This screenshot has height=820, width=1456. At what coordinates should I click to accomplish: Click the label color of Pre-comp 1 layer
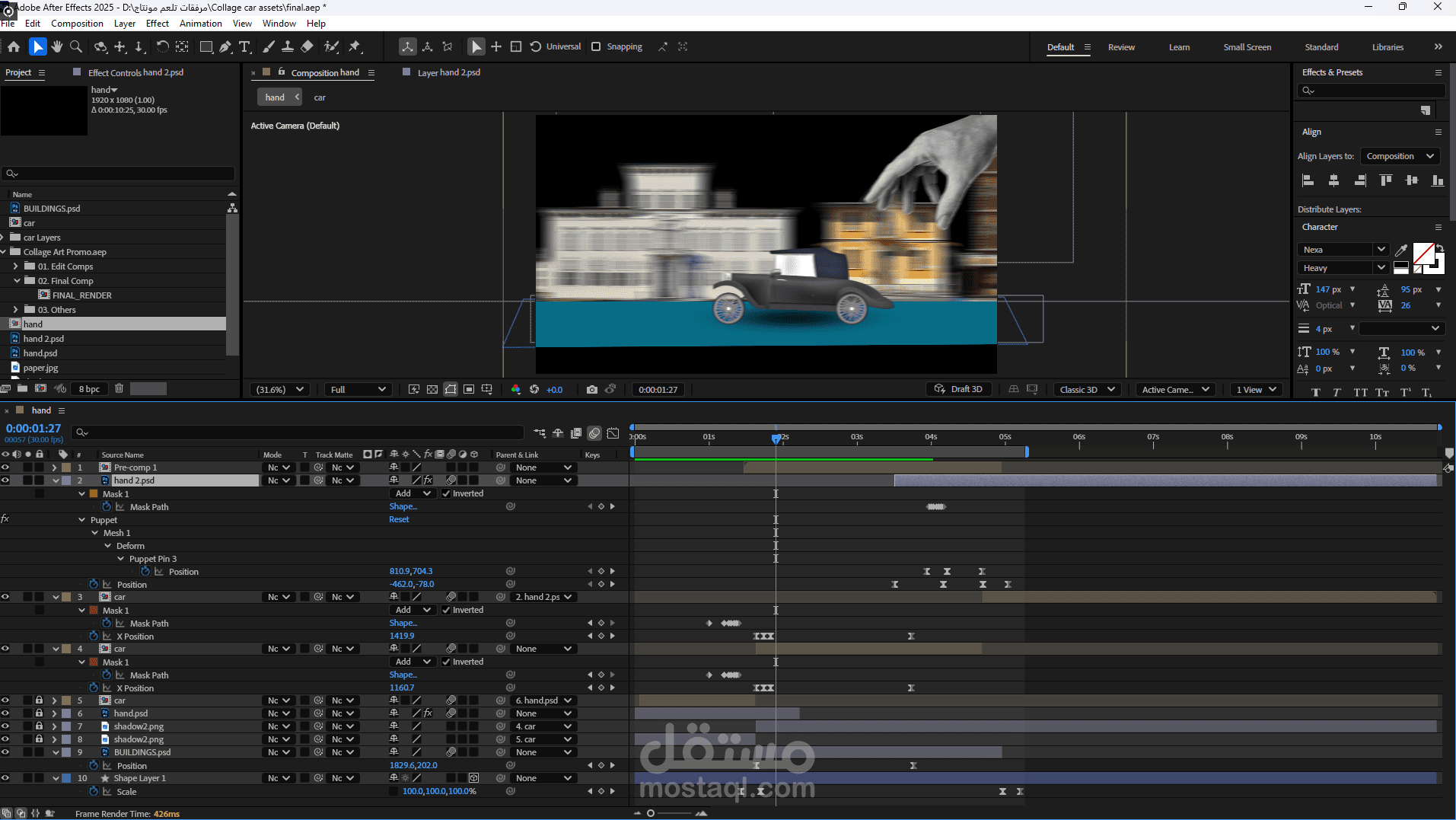(x=66, y=467)
